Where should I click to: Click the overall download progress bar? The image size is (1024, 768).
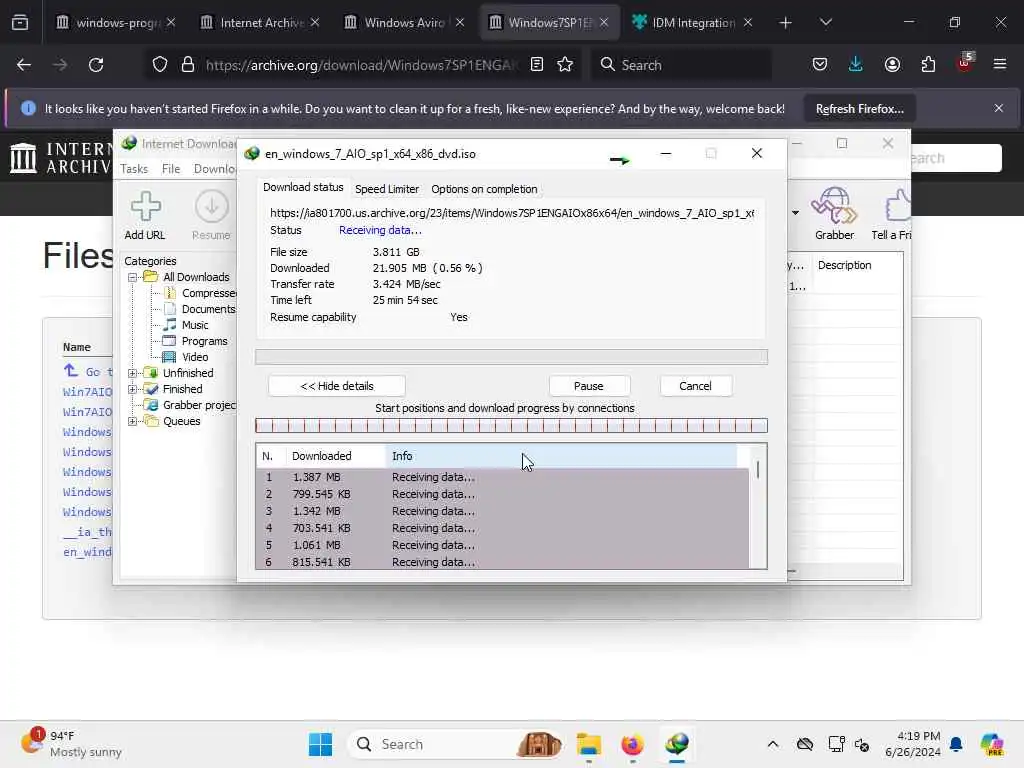coord(511,357)
